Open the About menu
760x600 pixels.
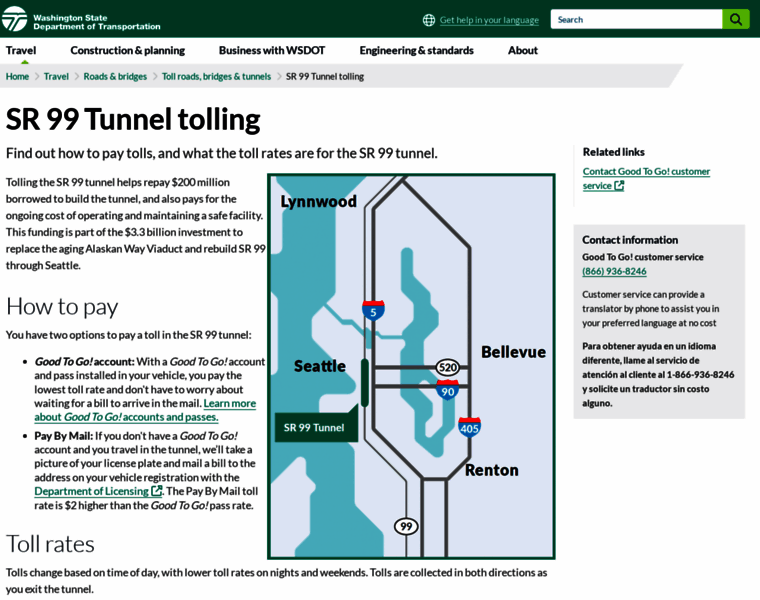click(x=522, y=50)
